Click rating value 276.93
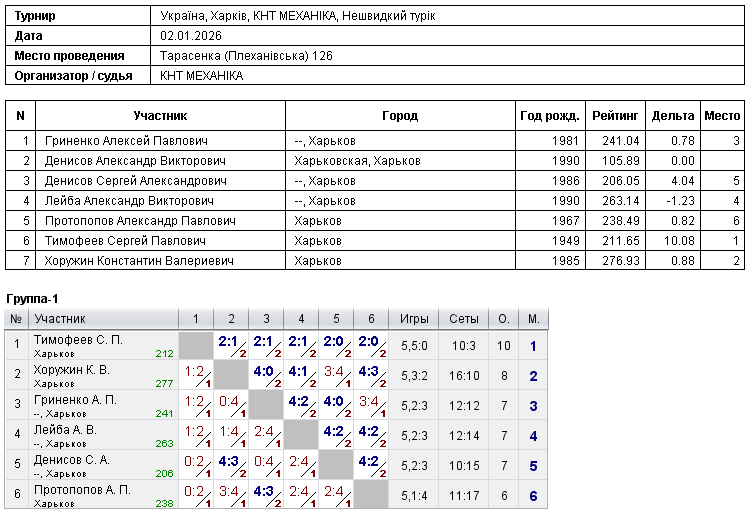Image resolution: width=750 pixels, height=514 pixels. (x=621, y=261)
